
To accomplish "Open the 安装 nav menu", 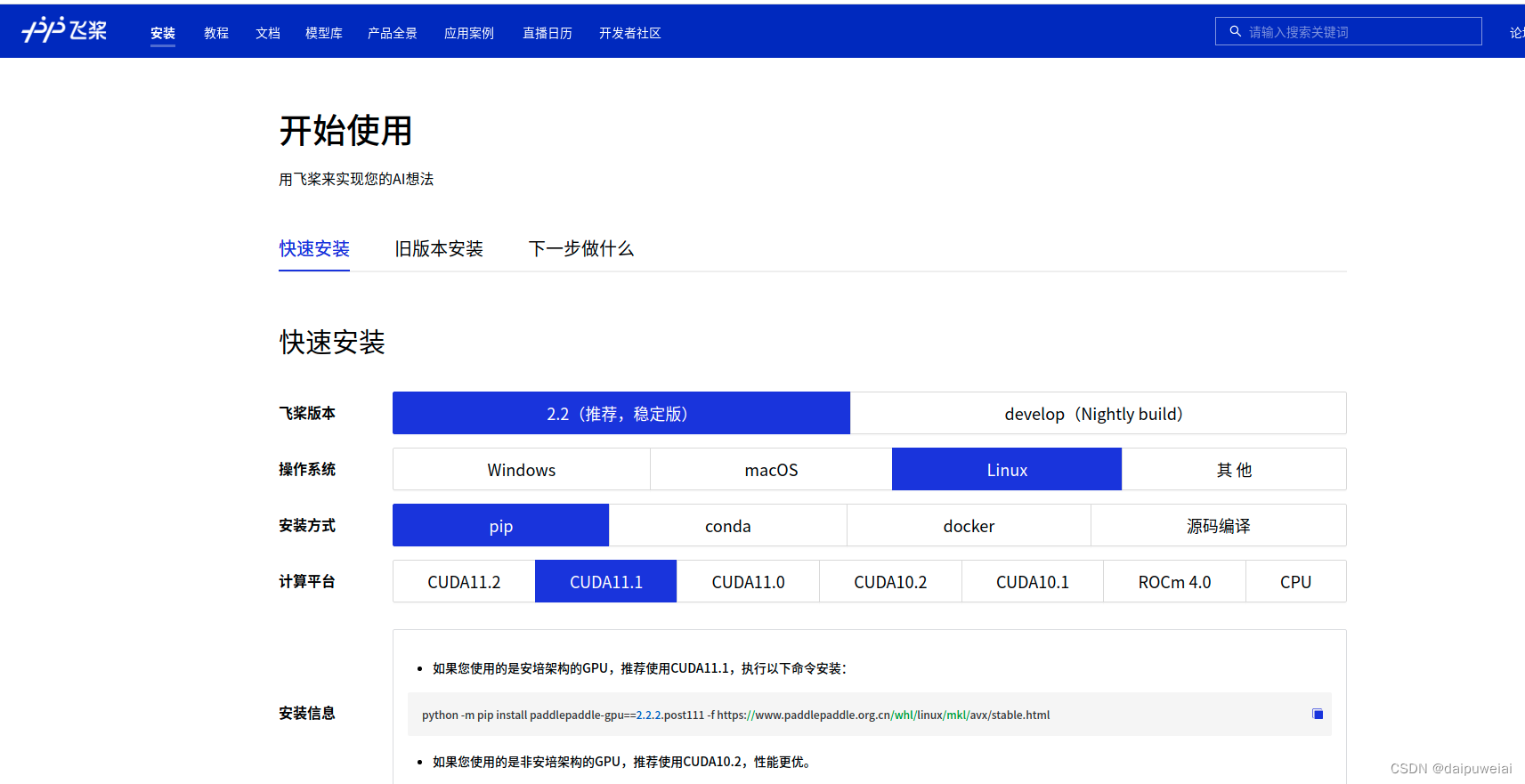I will (x=163, y=33).
